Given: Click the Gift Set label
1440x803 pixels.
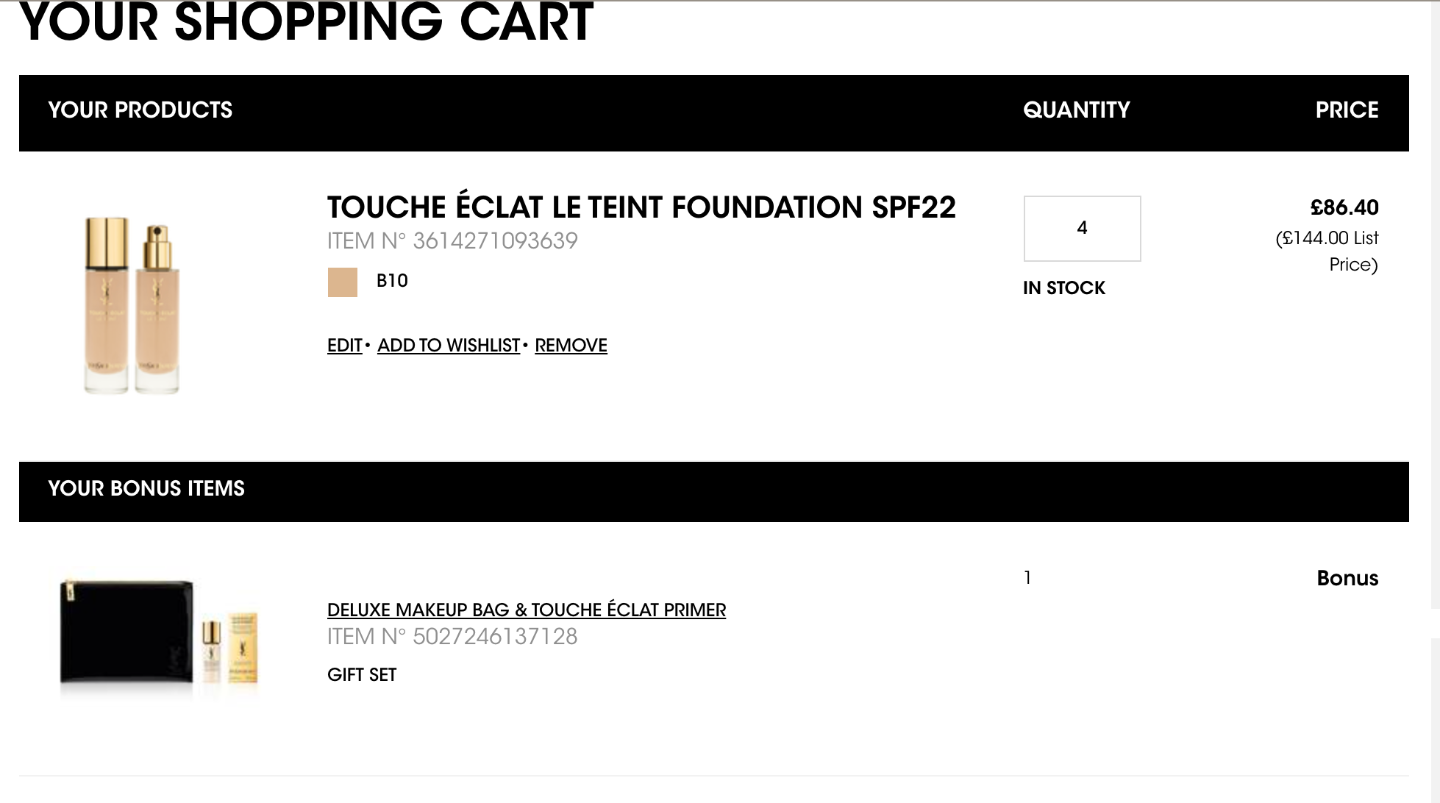Looking at the screenshot, I should pyautogui.click(x=362, y=675).
